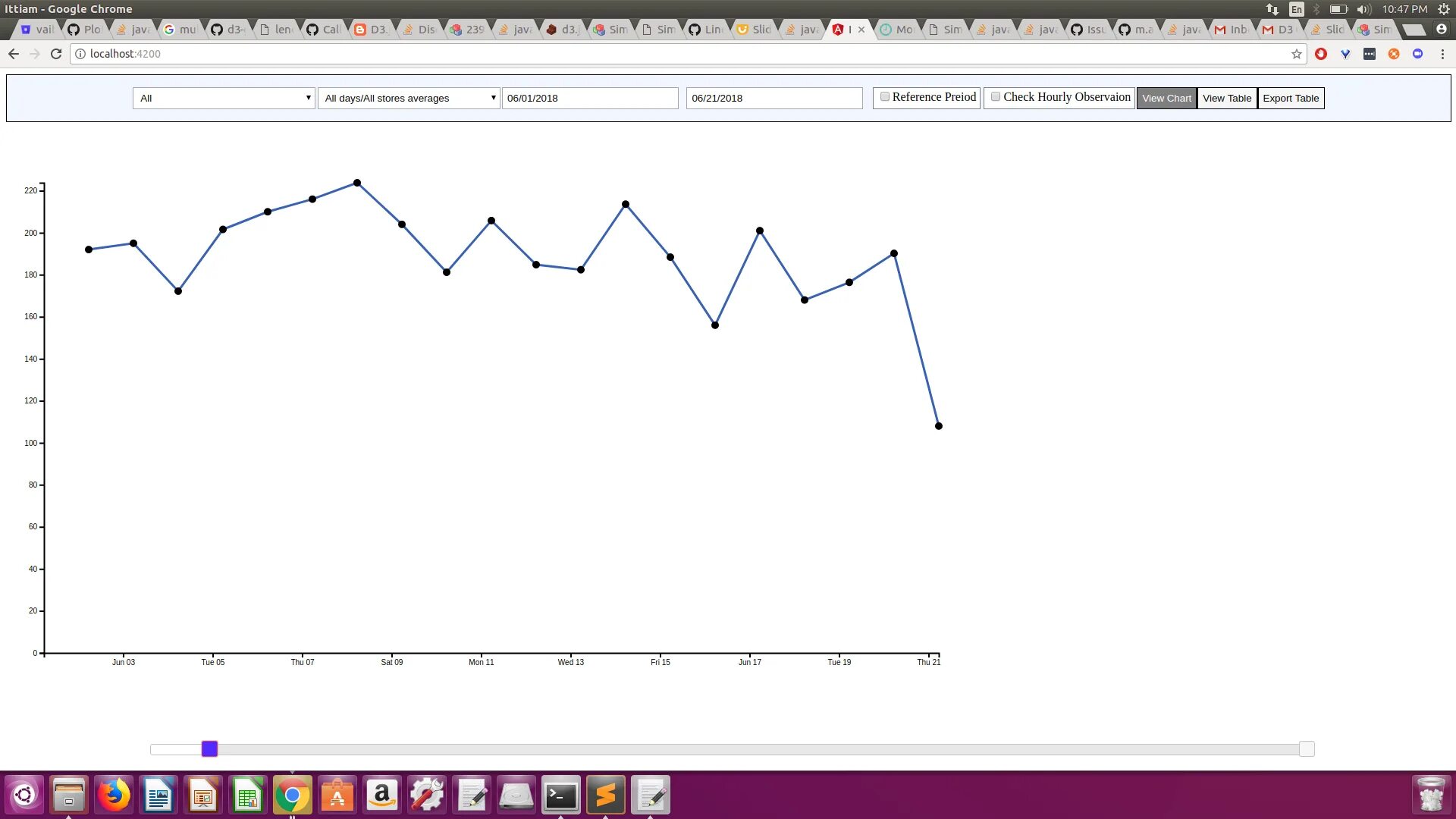Enable the Reference Preiod checkbox
Screen dimensions: 1456x819
[x=884, y=97]
